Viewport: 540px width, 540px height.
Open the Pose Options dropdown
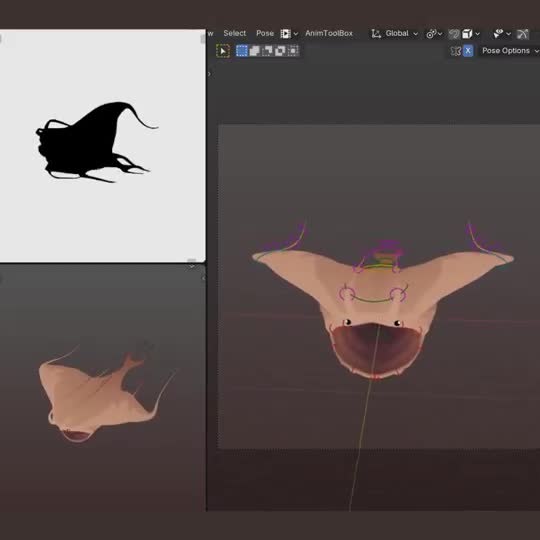(x=510, y=51)
